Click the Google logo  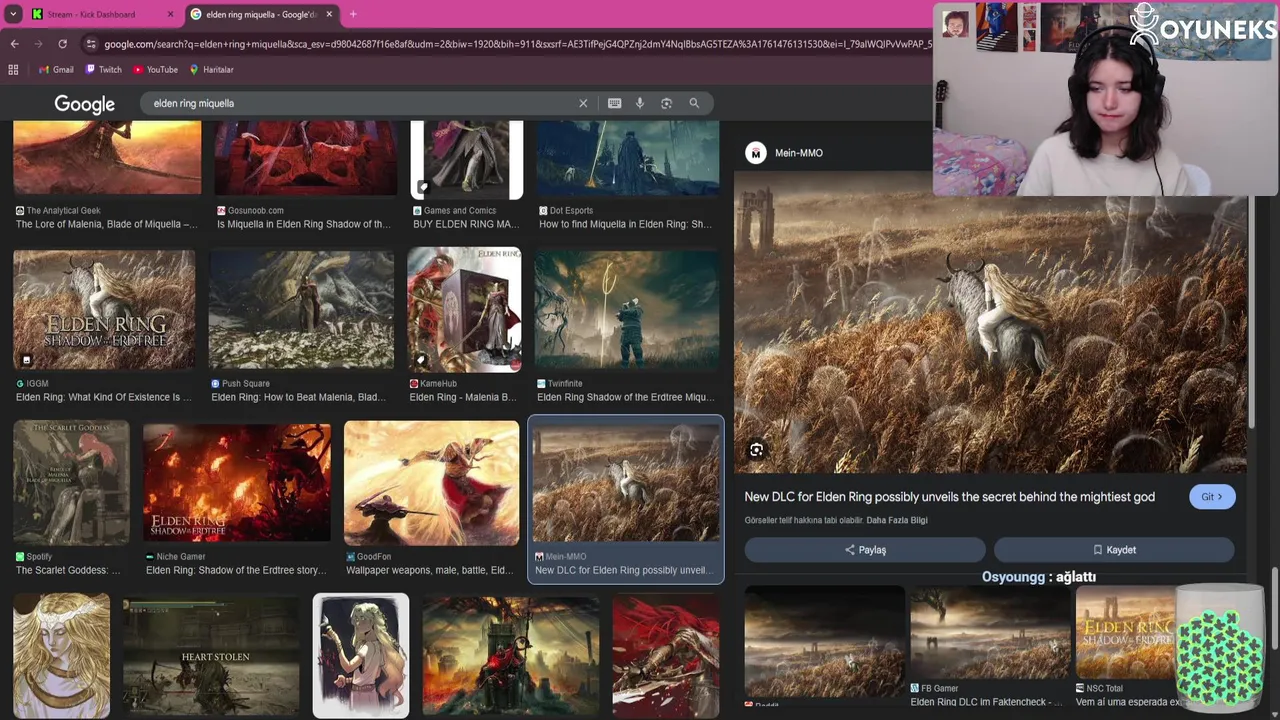pos(84,104)
